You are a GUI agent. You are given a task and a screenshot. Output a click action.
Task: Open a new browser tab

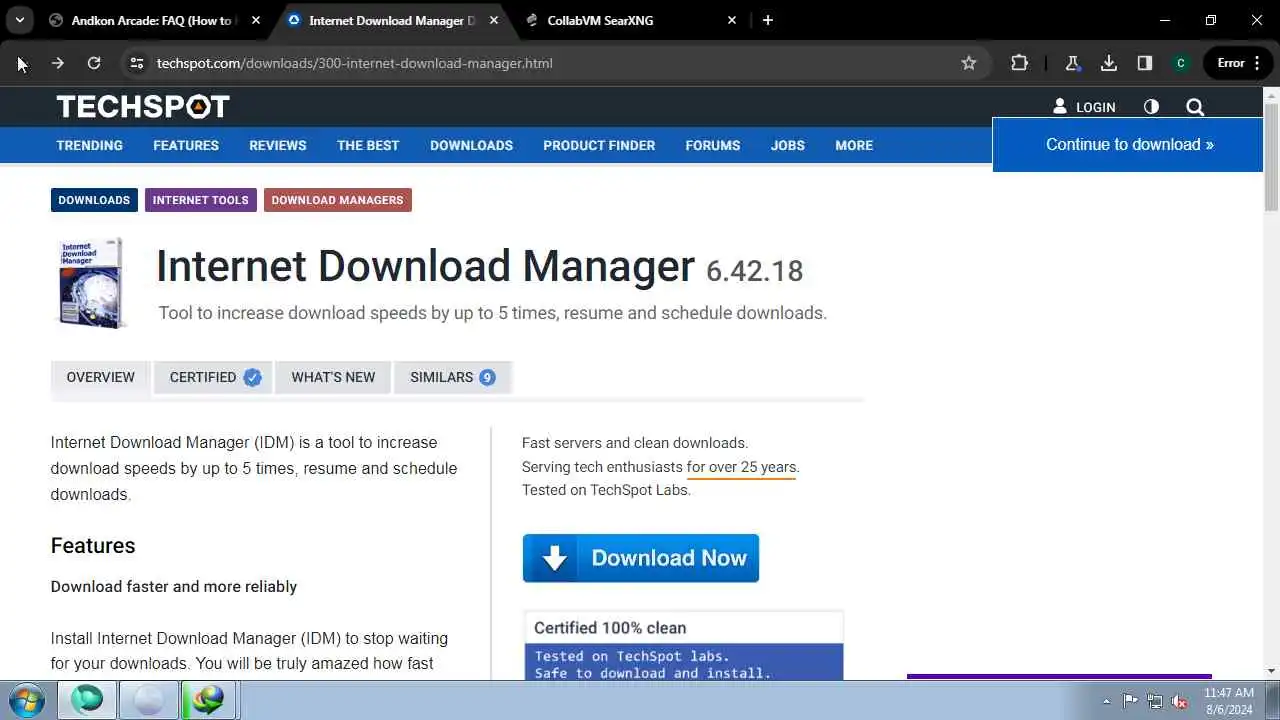767,20
